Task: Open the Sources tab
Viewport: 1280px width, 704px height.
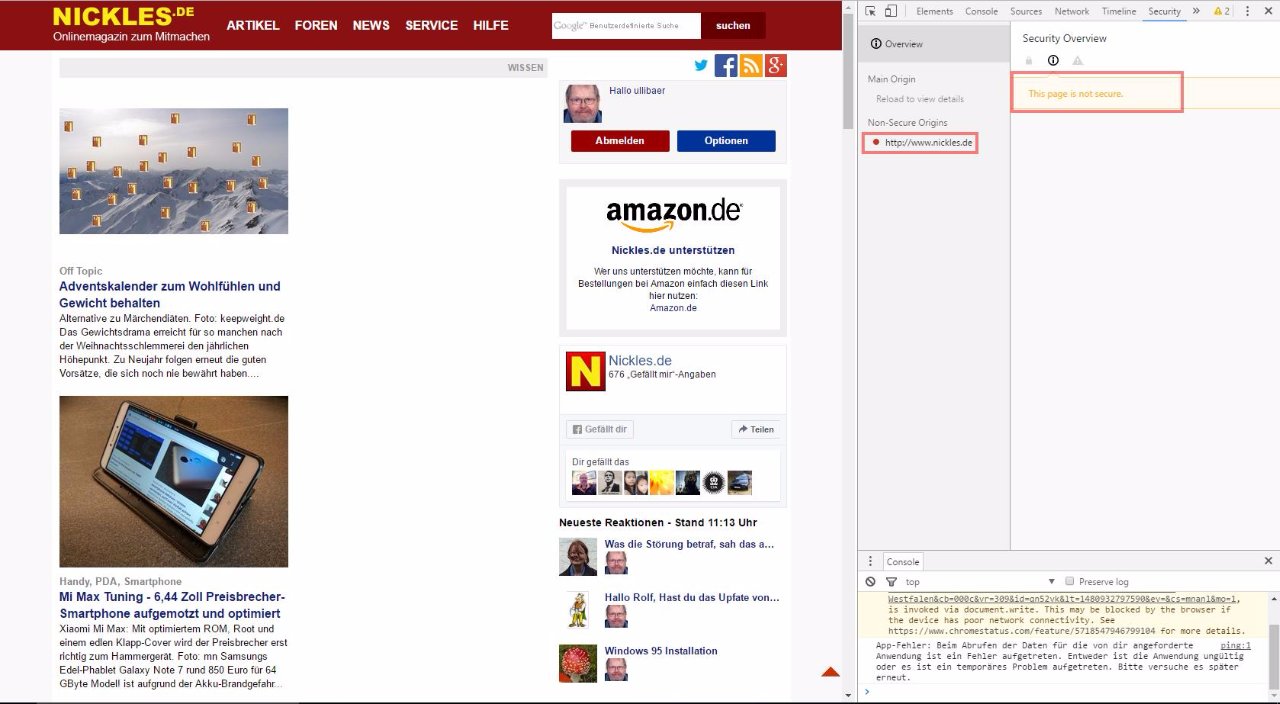Action: (x=1026, y=11)
